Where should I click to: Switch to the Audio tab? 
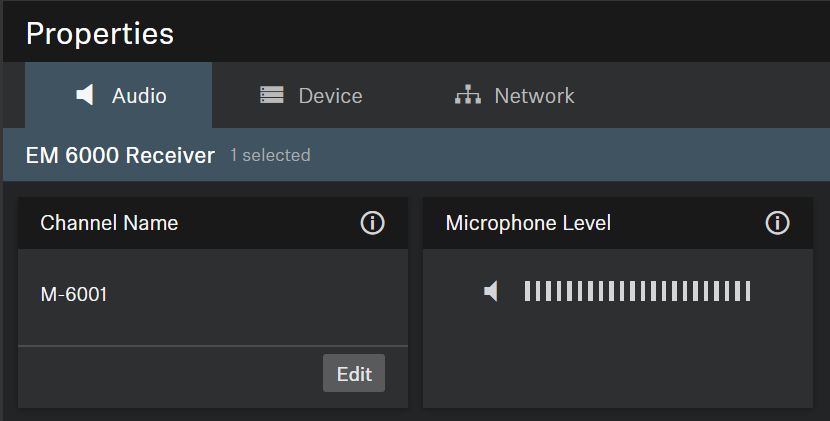[119, 96]
